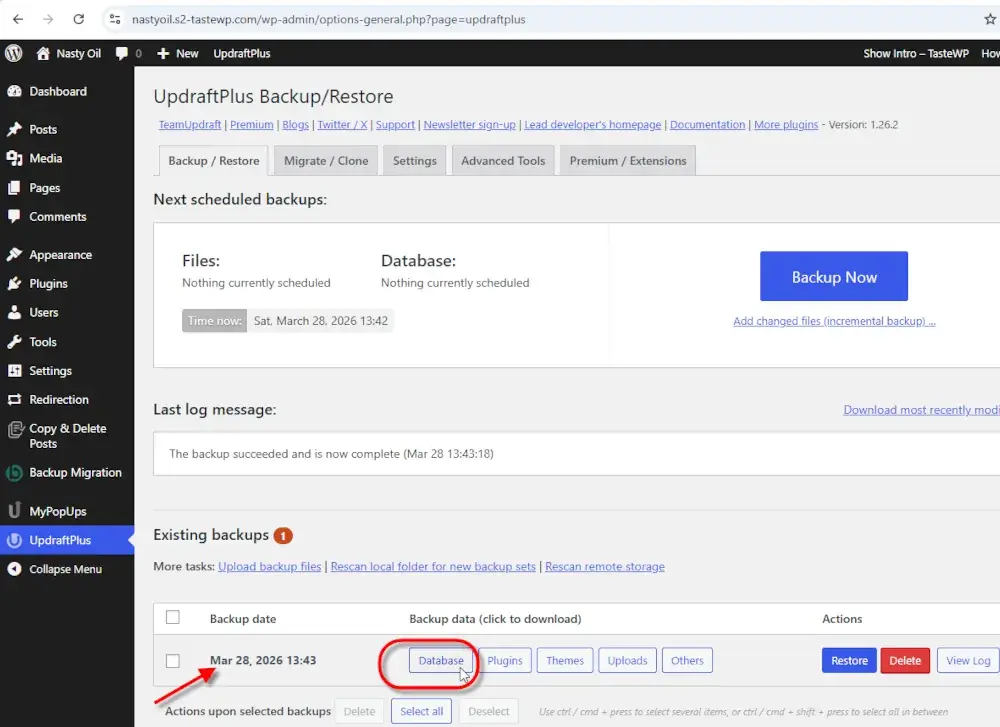Viewport: 1000px width, 727px height.
Task: Open the Dashboard from the sidebar
Action: click(x=57, y=91)
